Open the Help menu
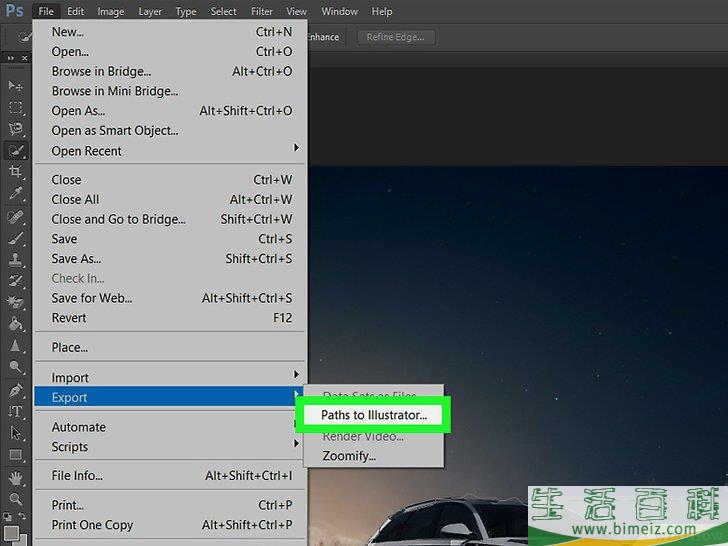This screenshot has height=546, width=728. (x=382, y=11)
